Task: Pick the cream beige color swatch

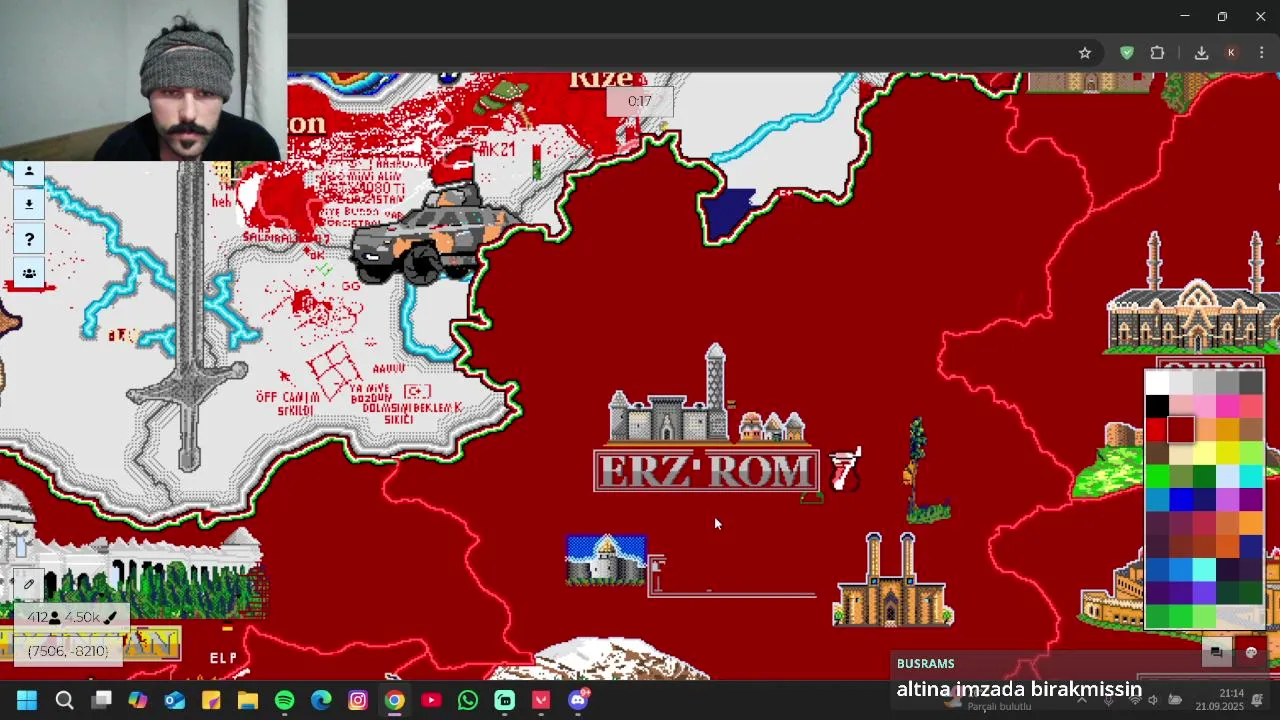Action: point(1181,453)
